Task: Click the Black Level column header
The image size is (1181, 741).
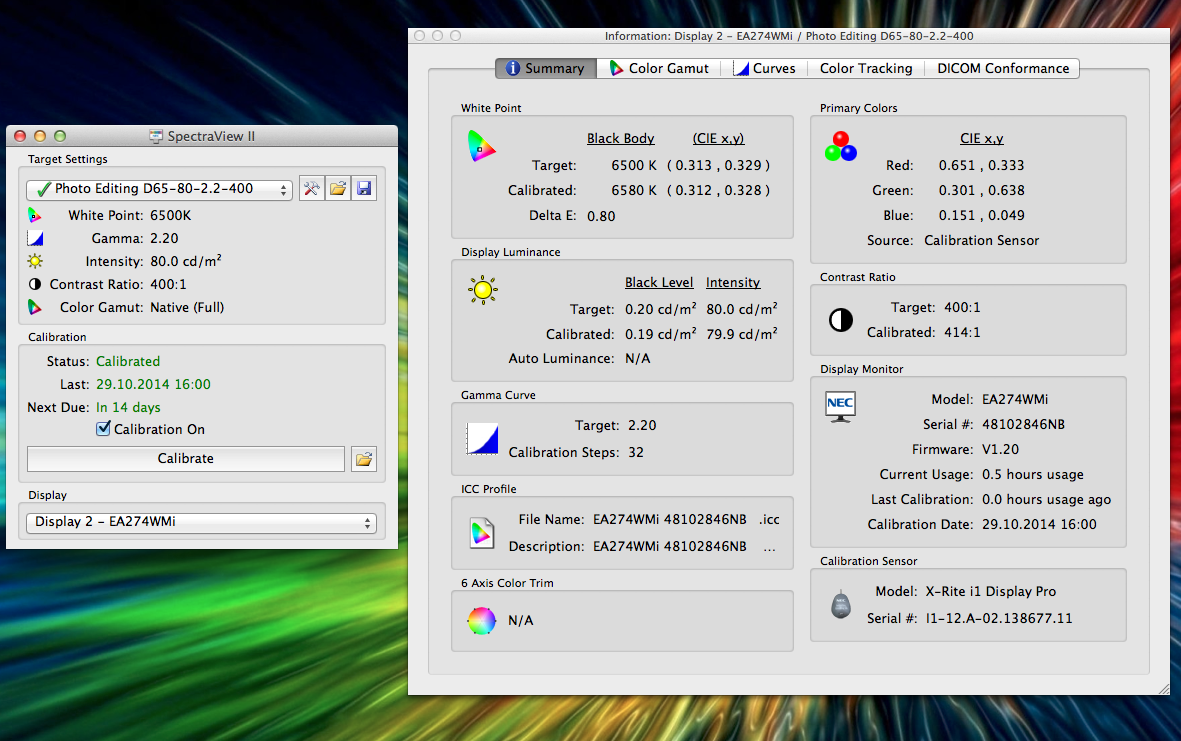Action: [x=659, y=282]
